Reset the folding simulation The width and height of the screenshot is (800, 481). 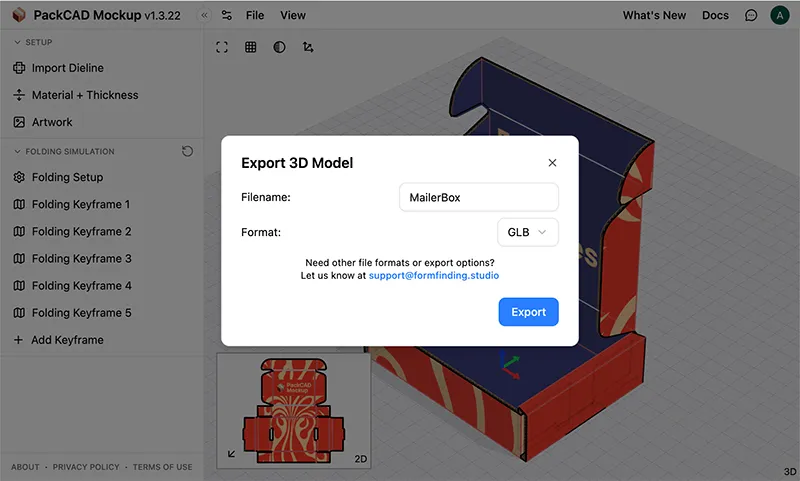tap(187, 151)
